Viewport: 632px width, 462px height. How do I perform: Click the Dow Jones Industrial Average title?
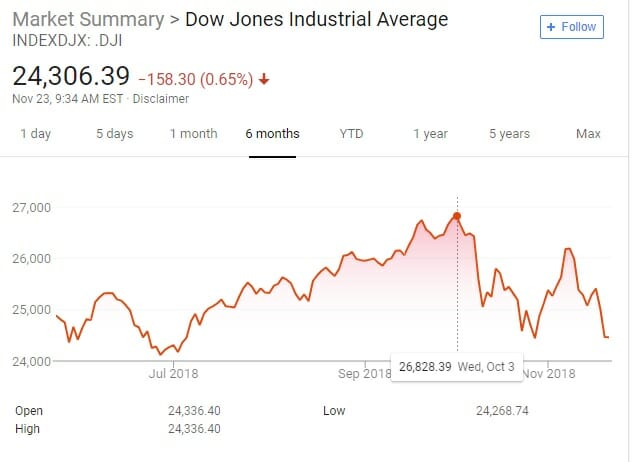coord(317,20)
